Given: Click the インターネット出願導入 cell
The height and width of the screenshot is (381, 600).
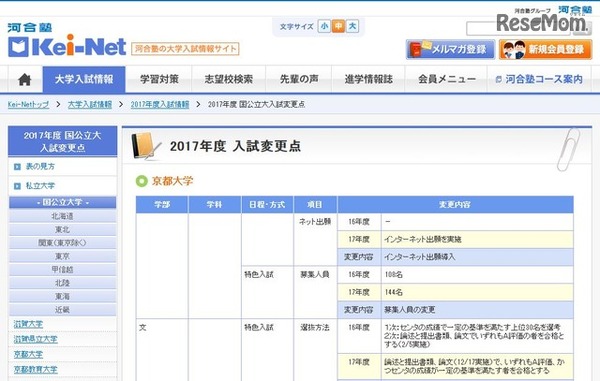Looking at the screenshot, I should point(477,257).
